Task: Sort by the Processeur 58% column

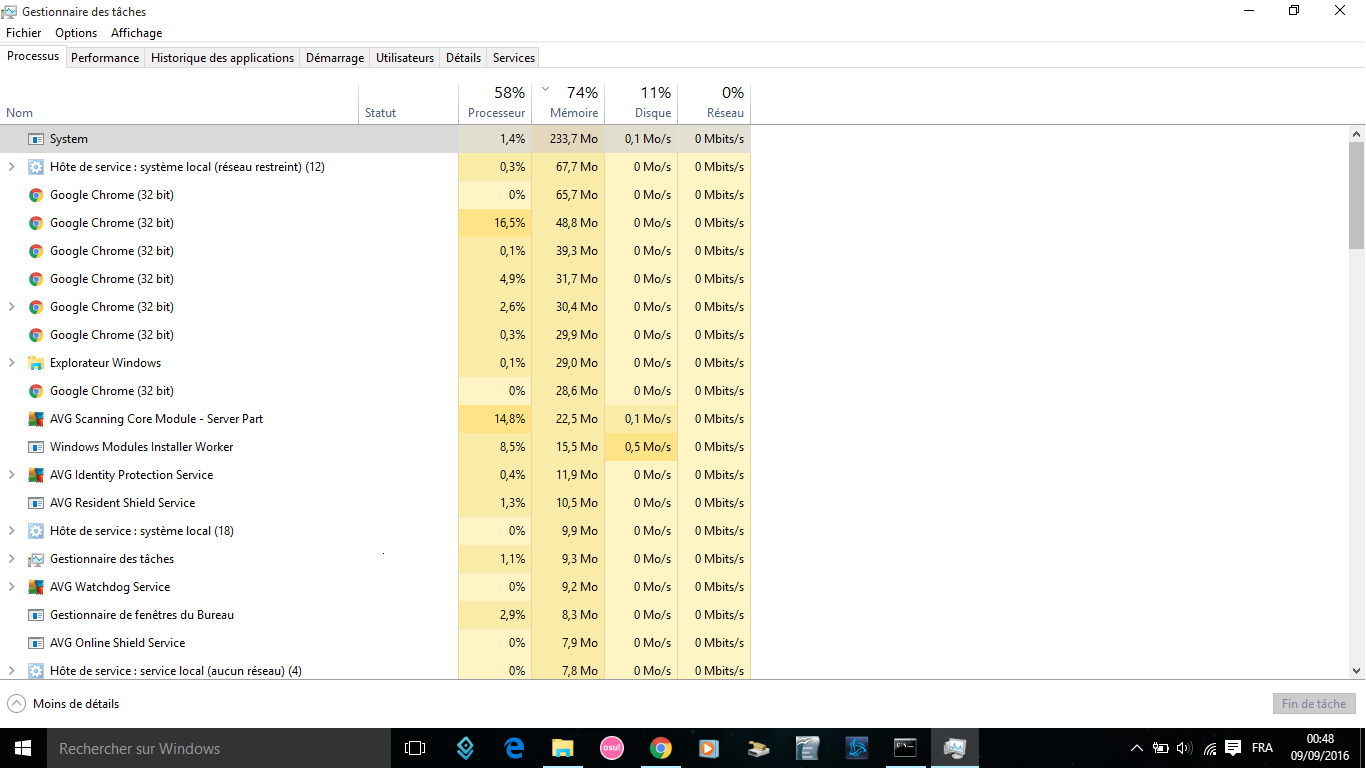Action: (x=495, y=103)
